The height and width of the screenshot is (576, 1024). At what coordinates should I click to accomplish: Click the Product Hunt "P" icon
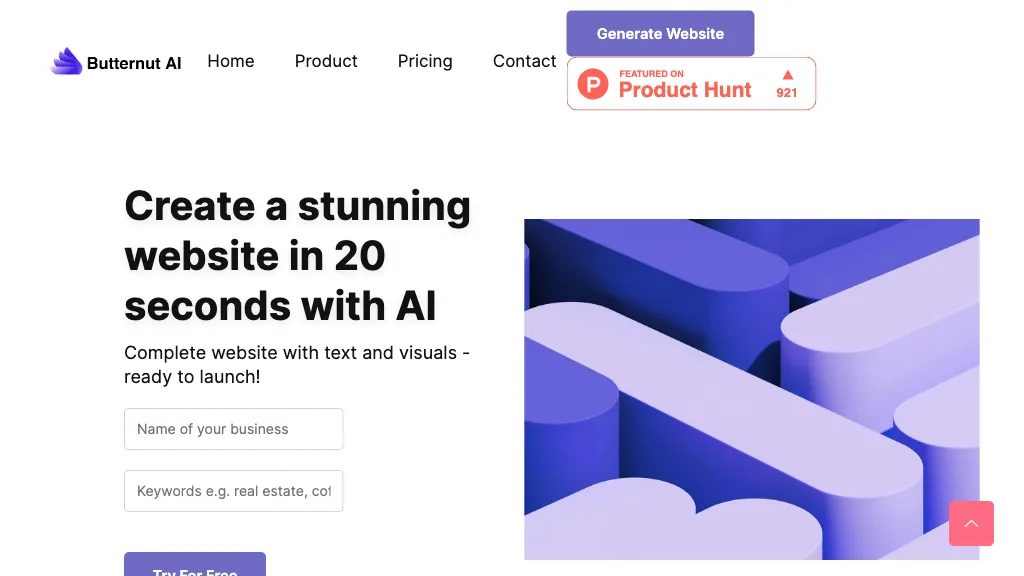click(593, 84)
